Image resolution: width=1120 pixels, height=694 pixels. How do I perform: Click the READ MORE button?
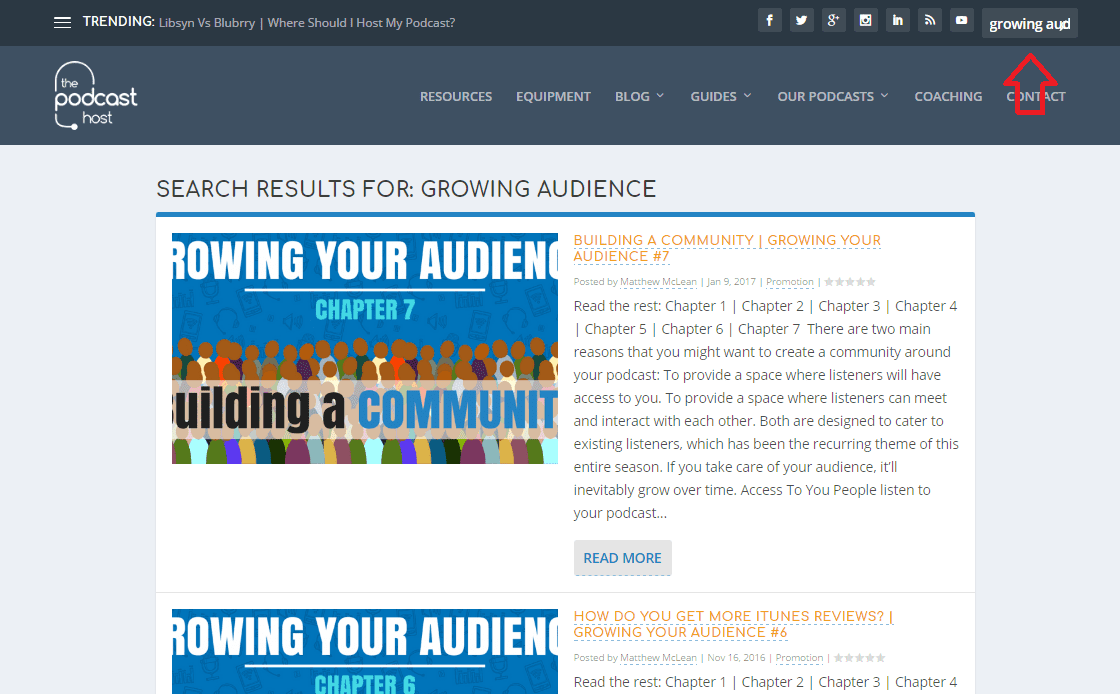pyautogui.click(x=622, y=558)
